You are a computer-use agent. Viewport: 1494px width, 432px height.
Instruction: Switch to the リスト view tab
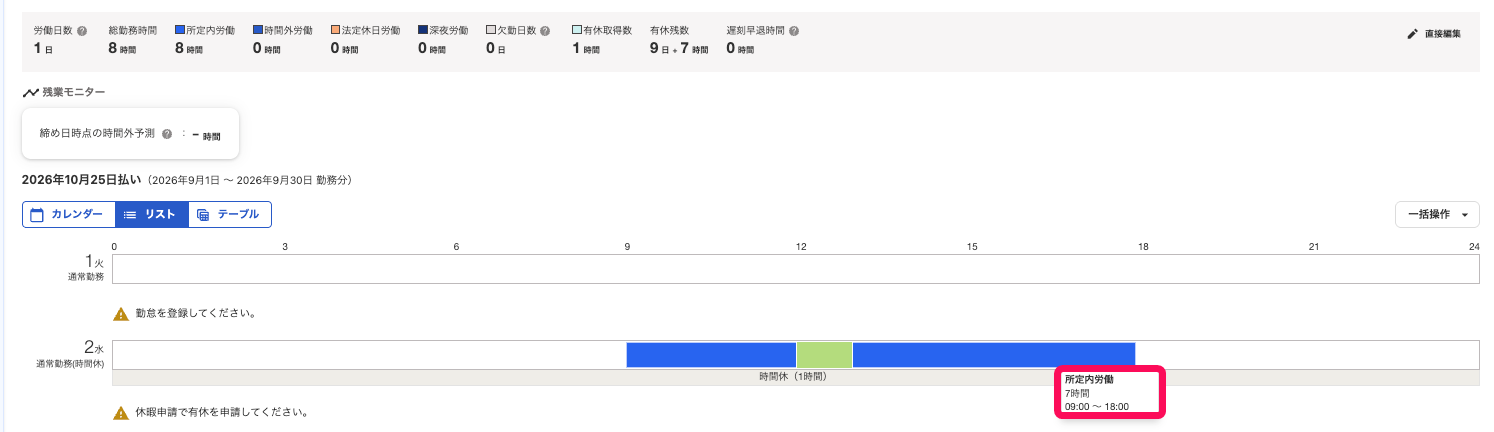tap(151, 214)
